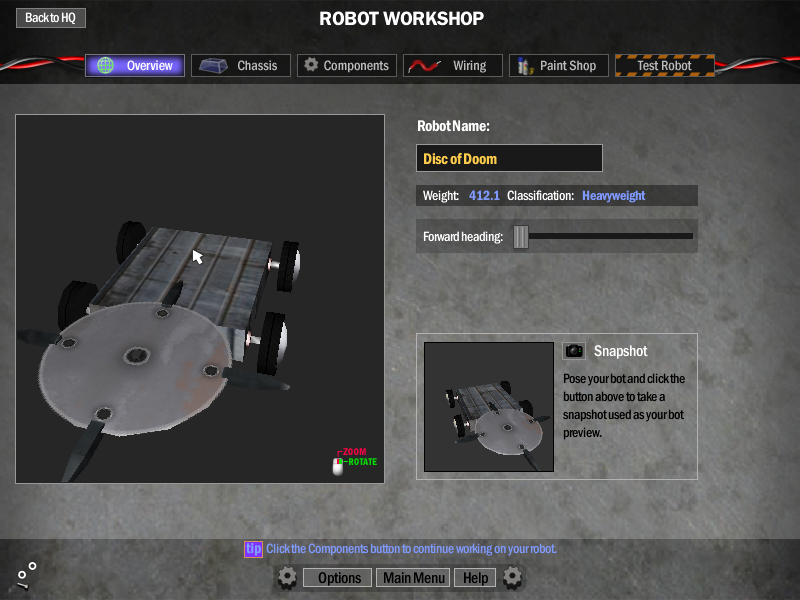Viewport: 800px width, 600px height.
Task: Click the mouse zoom/rotate hint icon
Action: (x=338, y=465)
